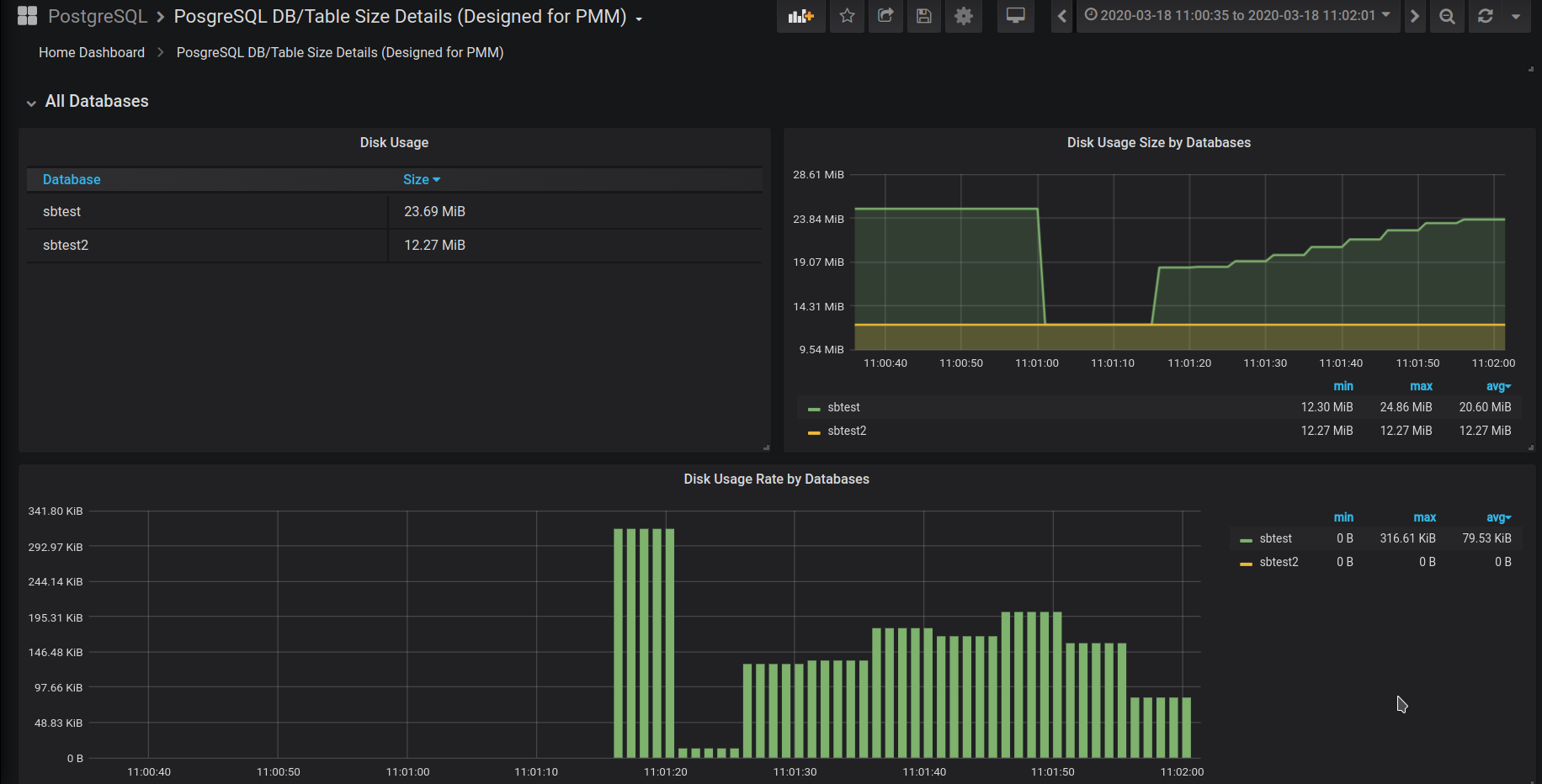This screenshot has width=1542, height=784.
Task: Toggle sbtest series in Disk Usage Rate legend
Action: pyautogui.click(x=1275, y=538)
